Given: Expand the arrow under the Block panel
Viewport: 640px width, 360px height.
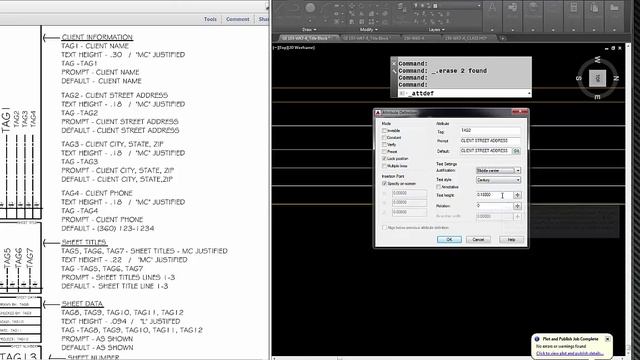Looking at the screenshot, I should 513,30.
